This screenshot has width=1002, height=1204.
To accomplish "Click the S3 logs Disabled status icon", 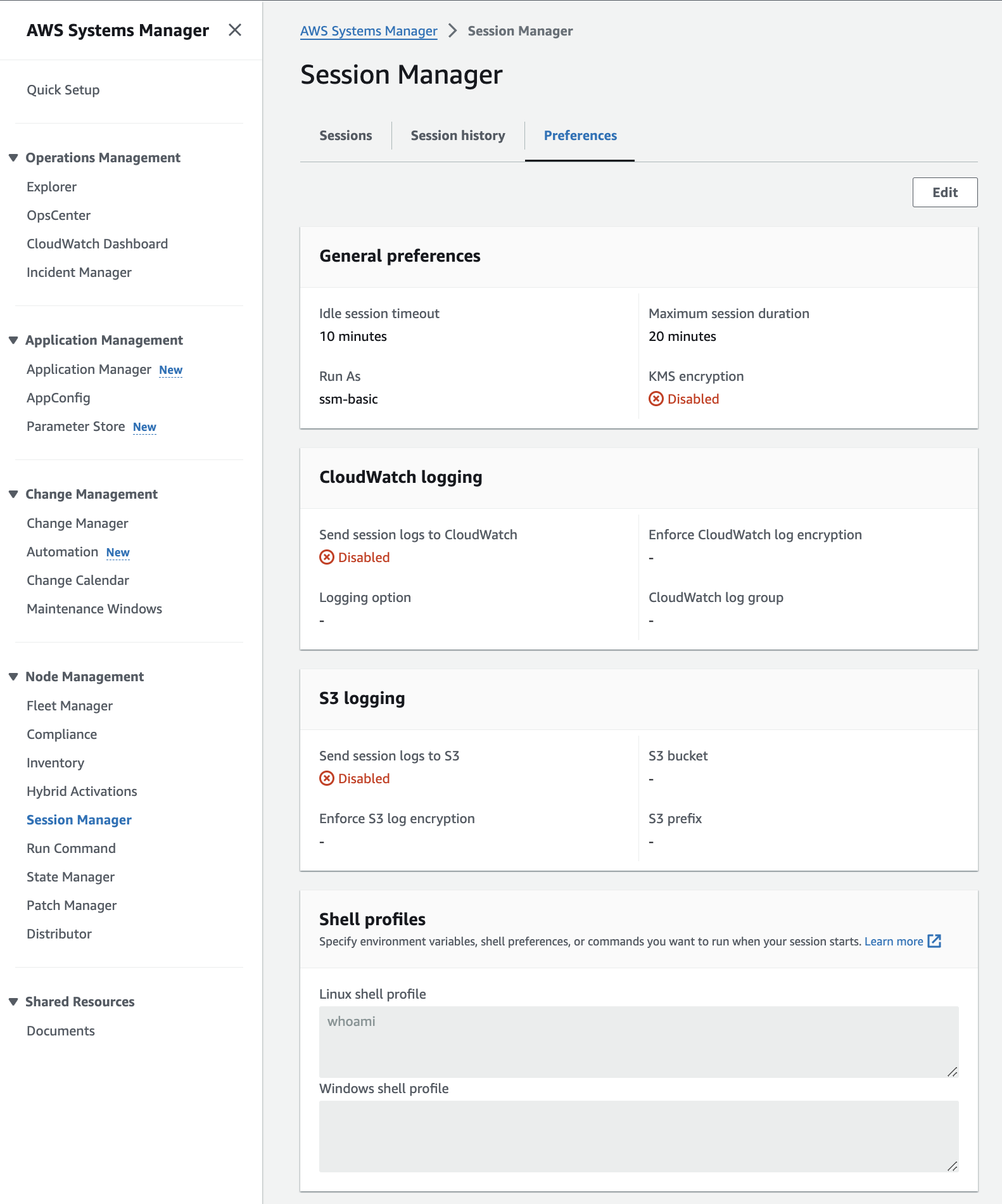I will 327,778.
